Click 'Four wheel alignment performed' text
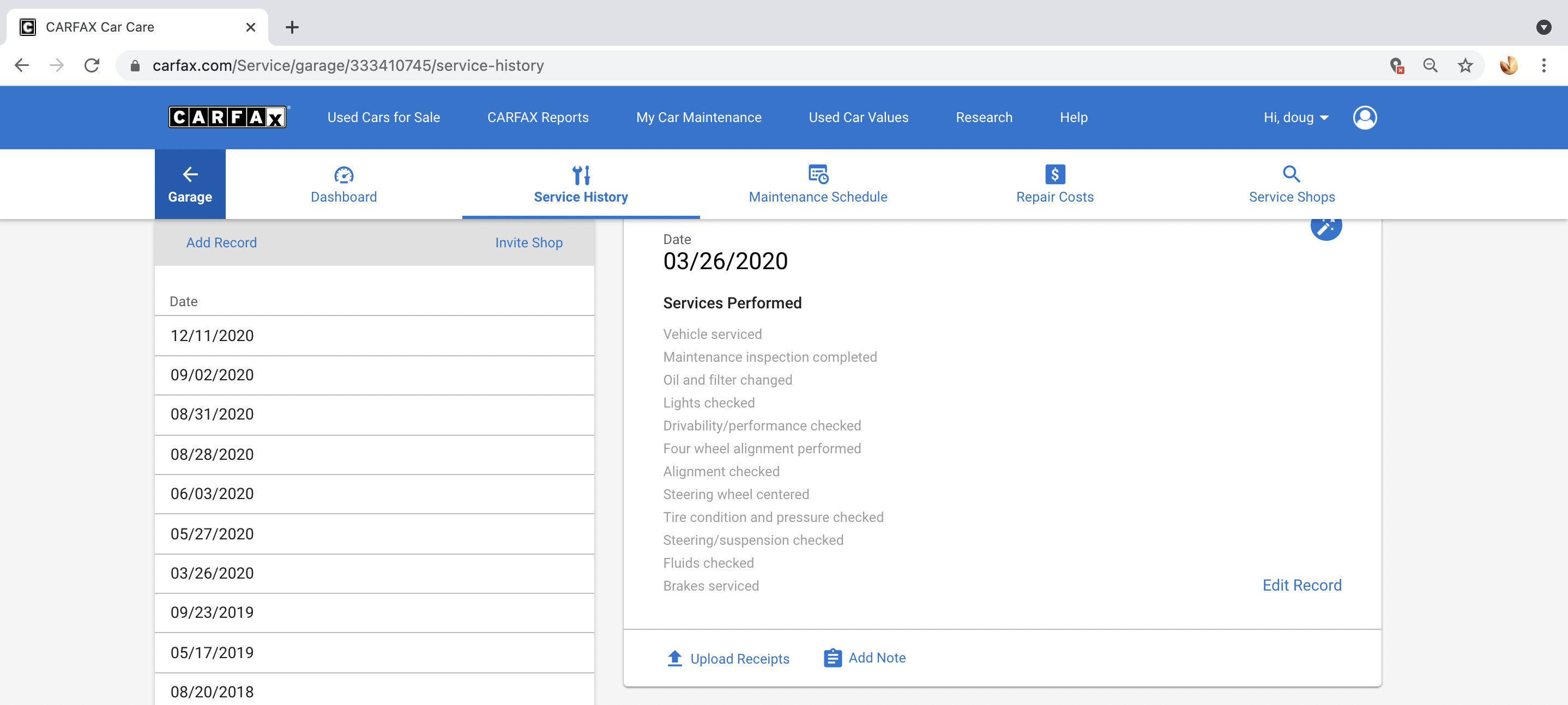Image resolution: width=1568 pixels, height=705 pixels. (762, 448)
